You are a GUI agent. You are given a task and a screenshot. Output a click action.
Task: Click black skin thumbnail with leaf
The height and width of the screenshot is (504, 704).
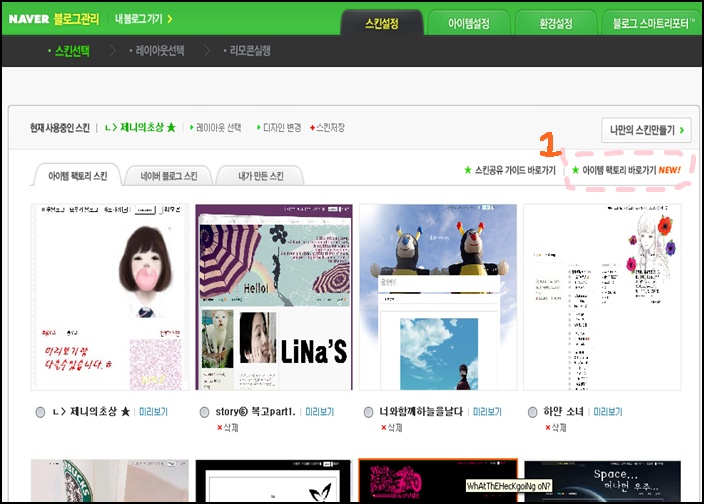click(x=274, y=480)
